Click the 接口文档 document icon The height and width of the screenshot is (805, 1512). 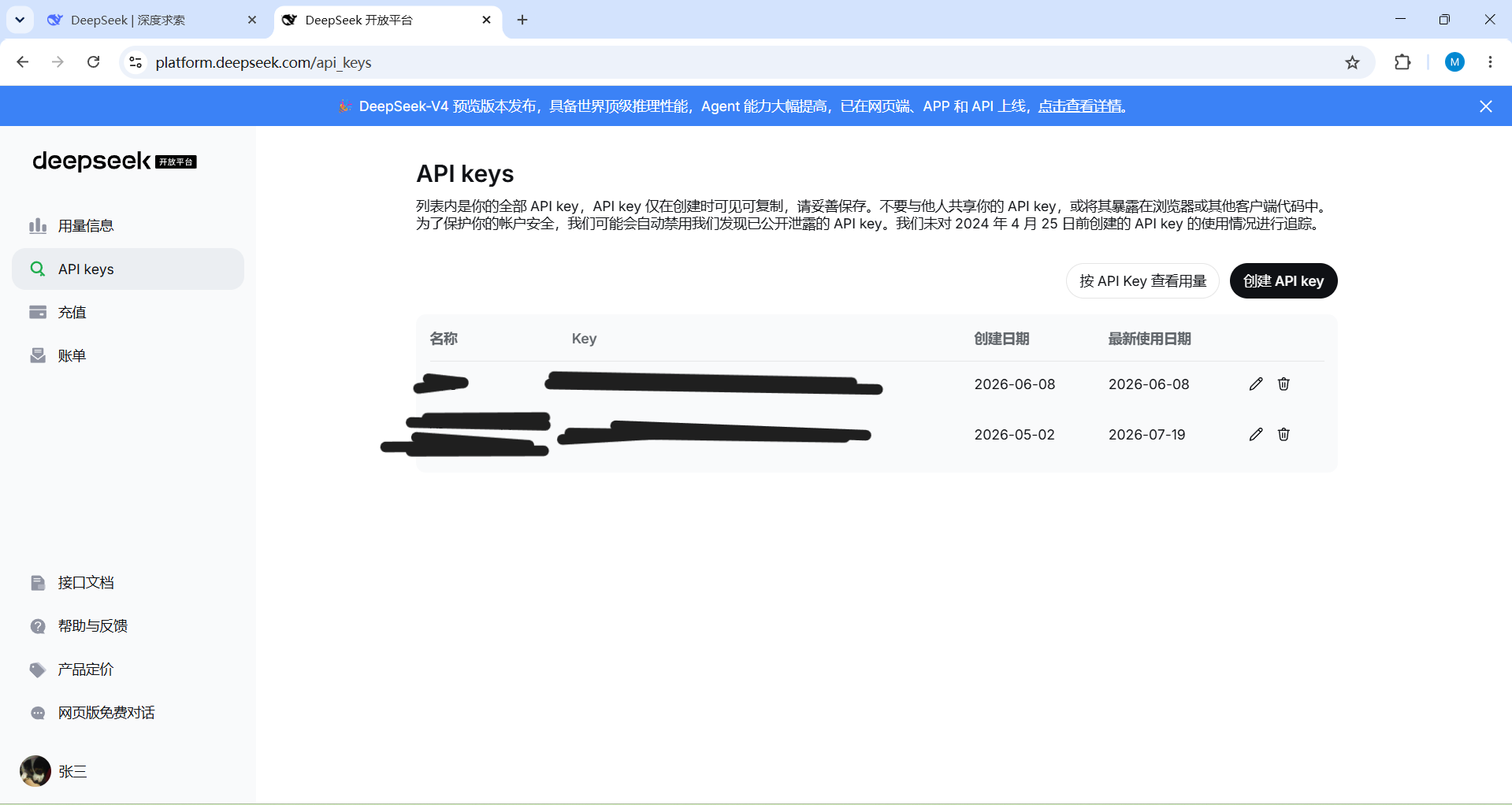38,583
